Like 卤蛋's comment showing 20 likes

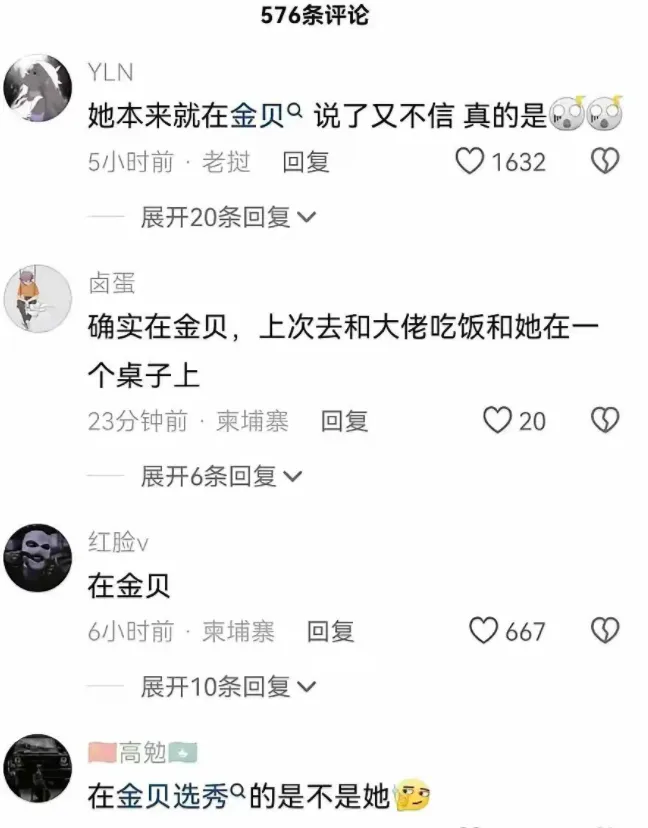pos(497,420)
